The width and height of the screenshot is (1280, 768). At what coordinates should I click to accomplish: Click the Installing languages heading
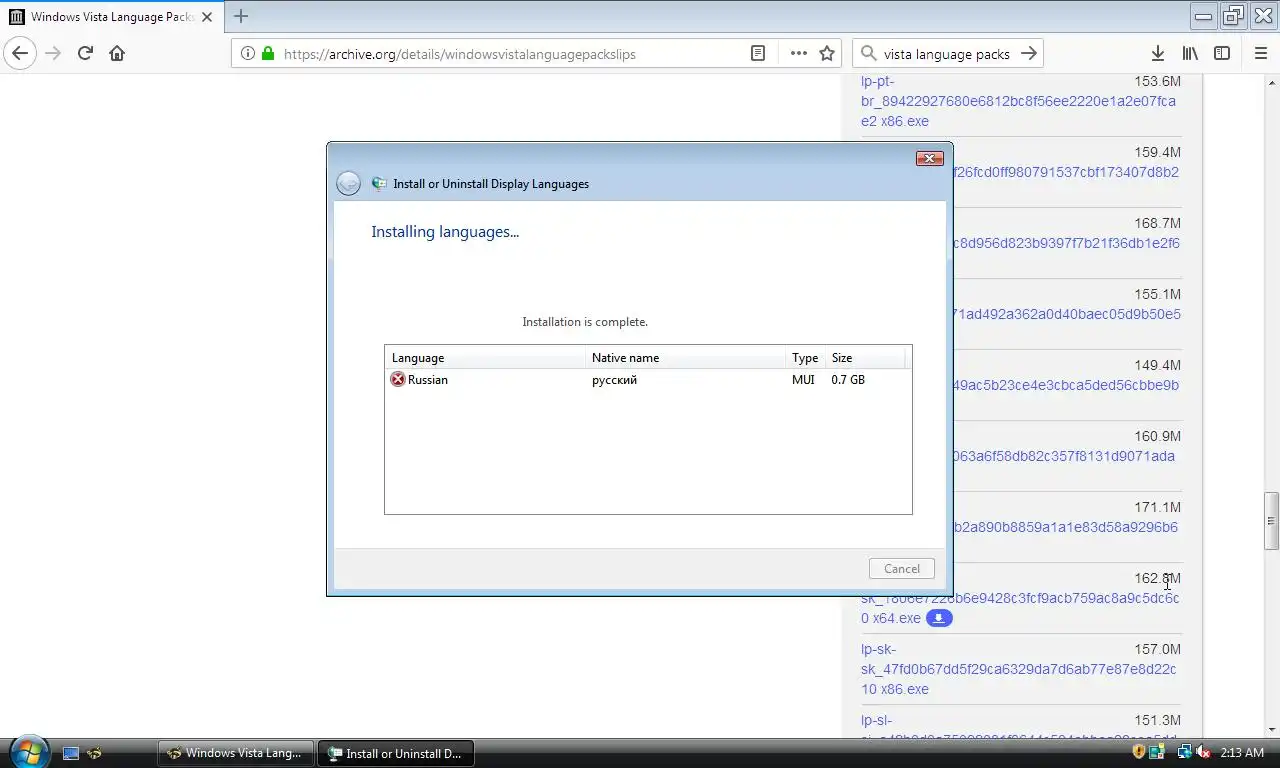point(445,231)
